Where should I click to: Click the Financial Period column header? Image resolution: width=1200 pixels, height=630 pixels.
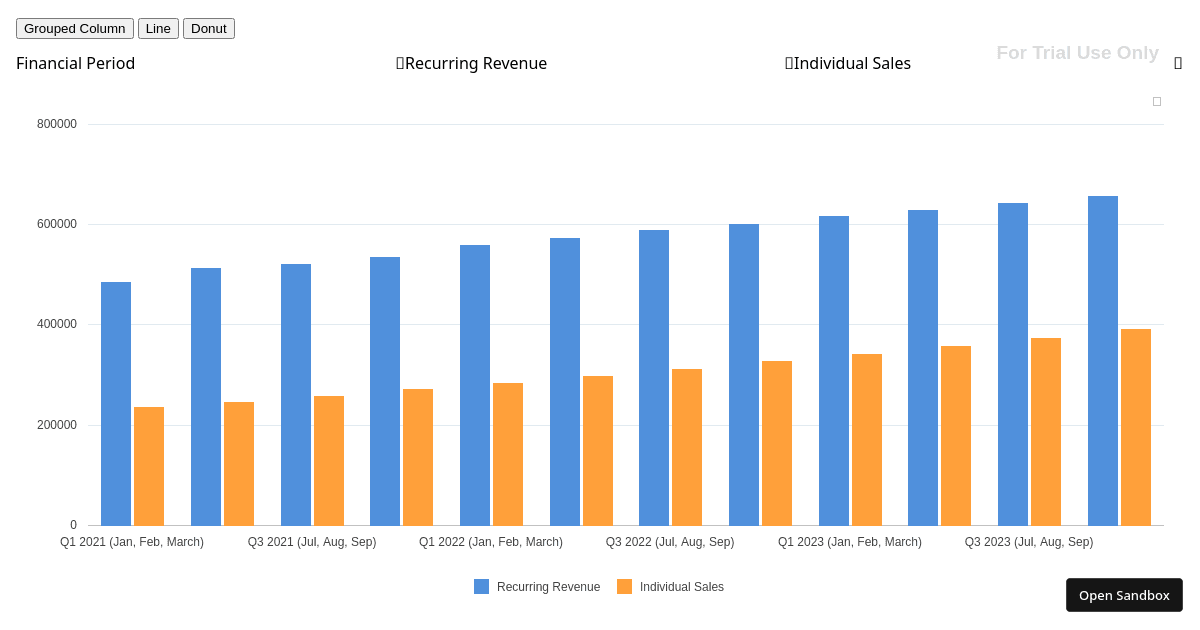76,63
